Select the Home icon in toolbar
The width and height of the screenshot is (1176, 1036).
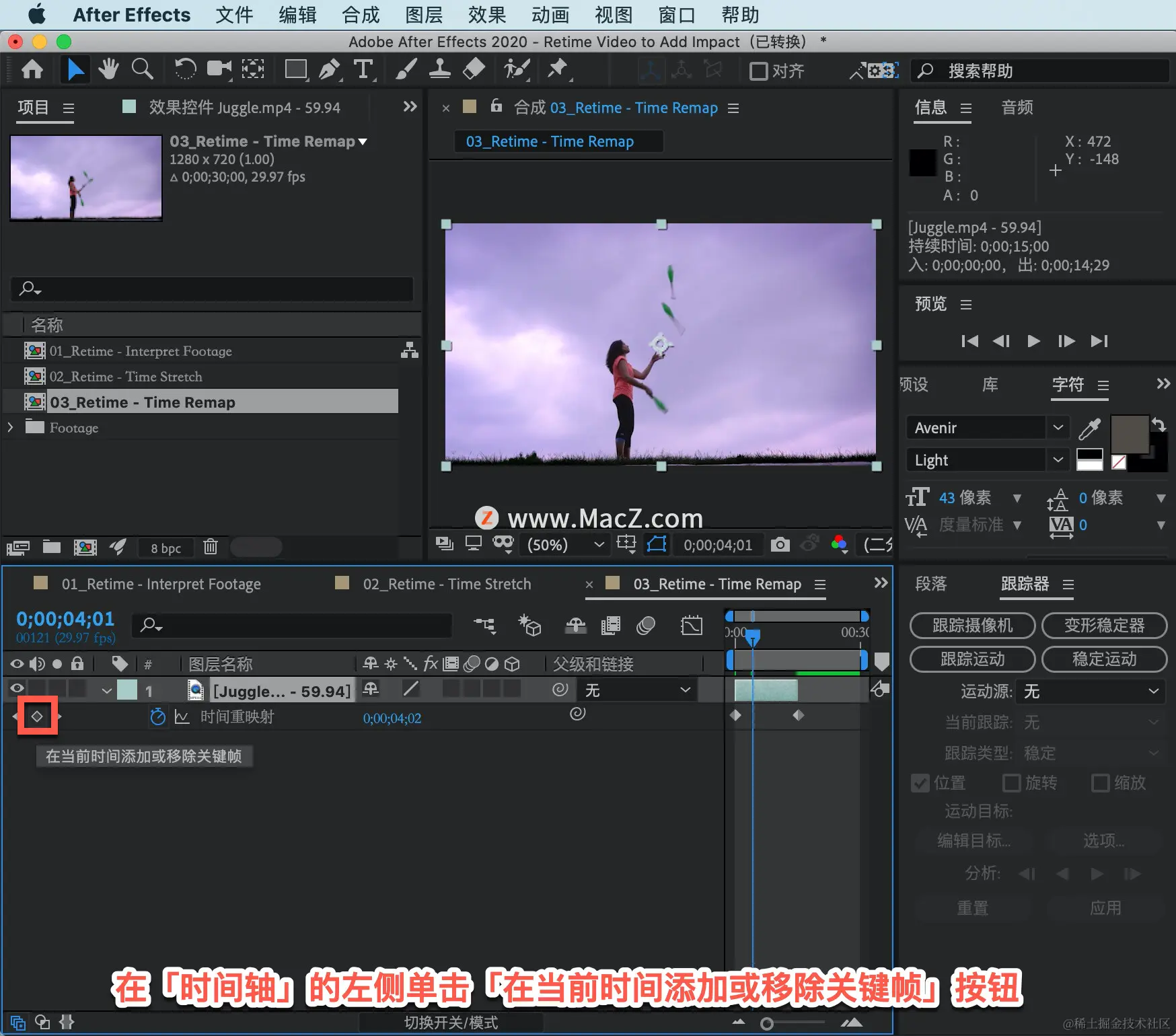(32, 70)
